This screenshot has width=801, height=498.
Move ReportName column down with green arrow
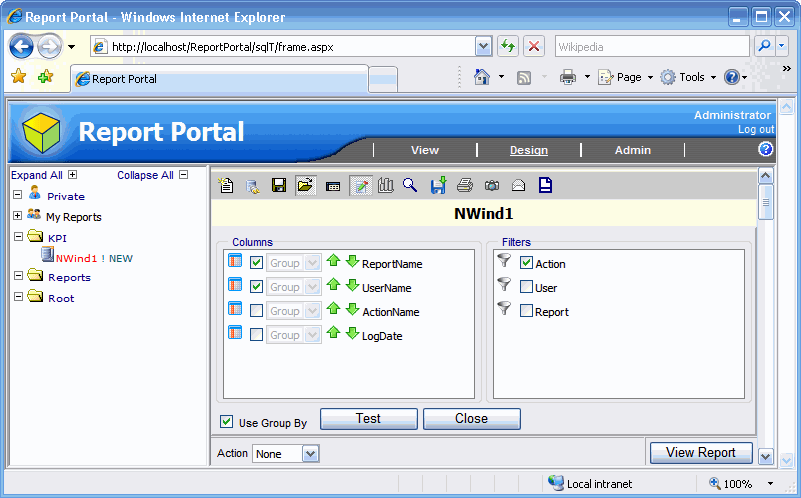click(x=352, y=263)
